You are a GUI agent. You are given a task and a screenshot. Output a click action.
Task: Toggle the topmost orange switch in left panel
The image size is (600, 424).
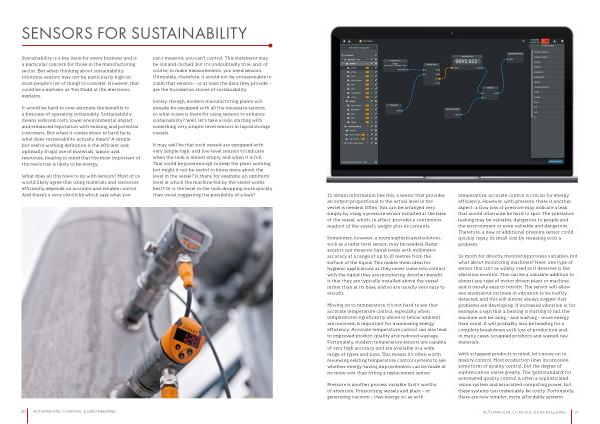point(367,67)
